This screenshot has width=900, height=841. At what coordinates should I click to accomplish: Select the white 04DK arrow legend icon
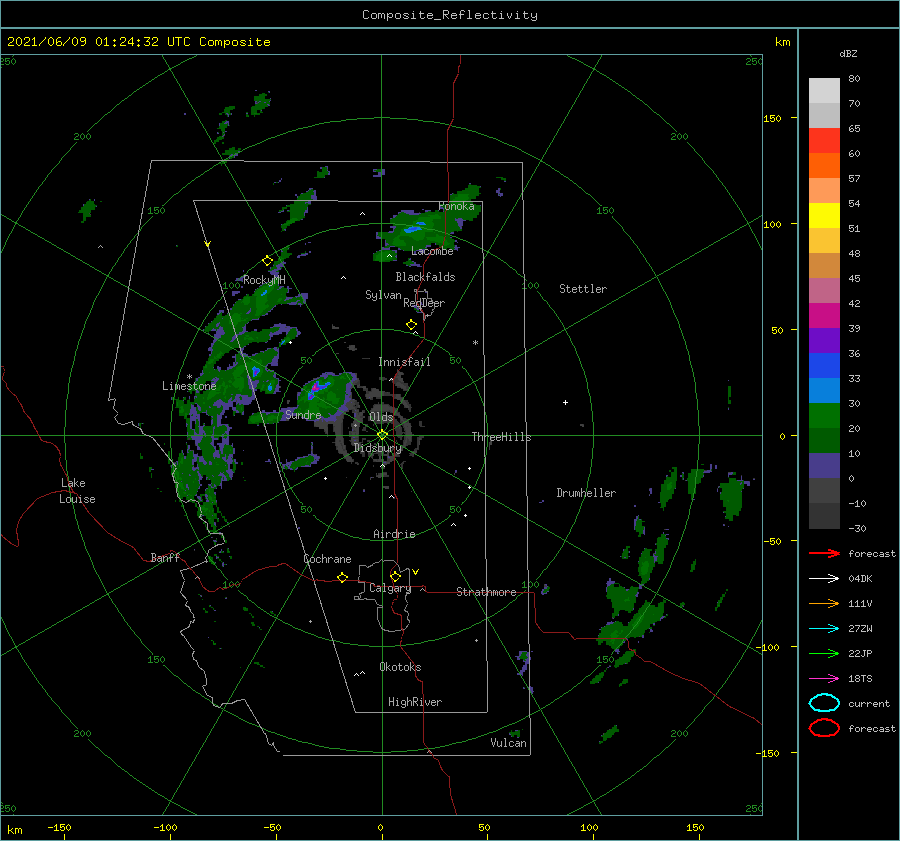824,579
